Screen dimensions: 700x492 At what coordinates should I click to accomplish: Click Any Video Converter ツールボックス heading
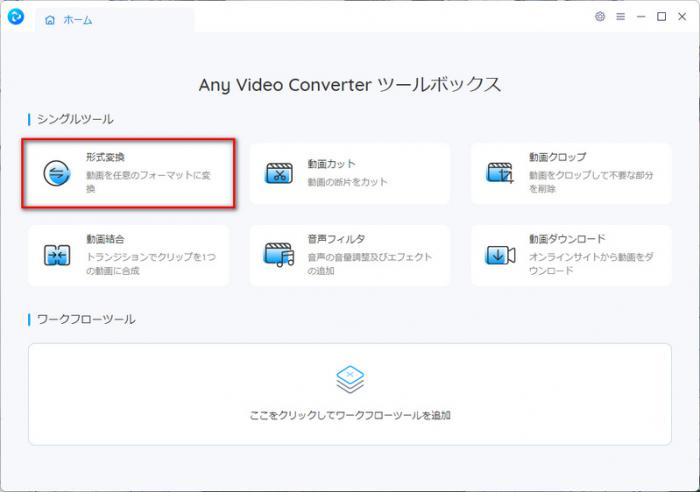coord(350,85)
